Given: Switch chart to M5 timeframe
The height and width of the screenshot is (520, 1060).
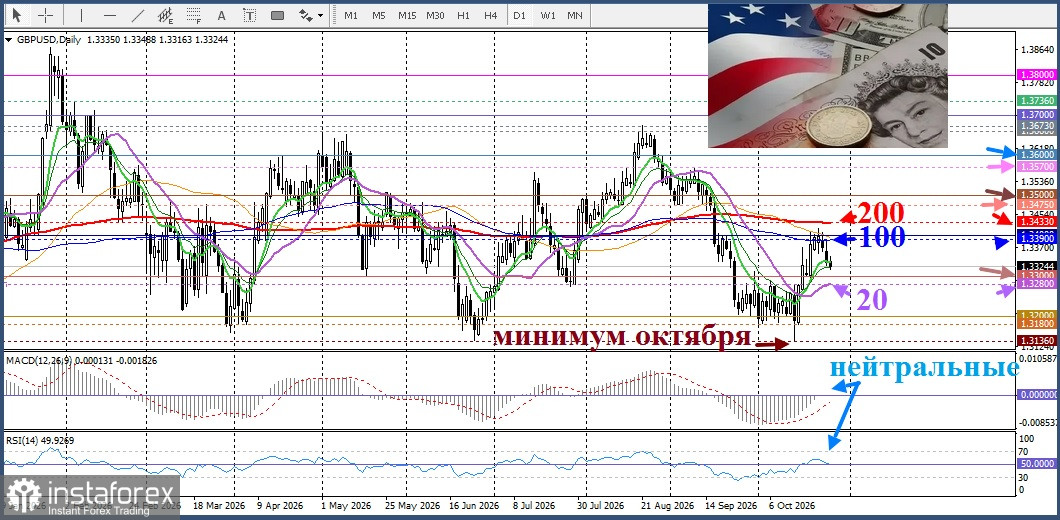Looking at the screenshot, I should click(x=379, y=15).
